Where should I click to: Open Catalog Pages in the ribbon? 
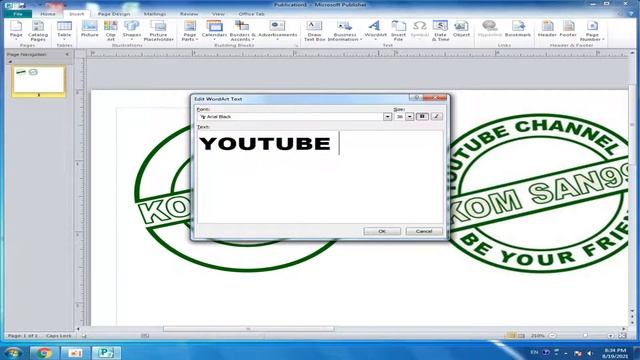(38, 31)
